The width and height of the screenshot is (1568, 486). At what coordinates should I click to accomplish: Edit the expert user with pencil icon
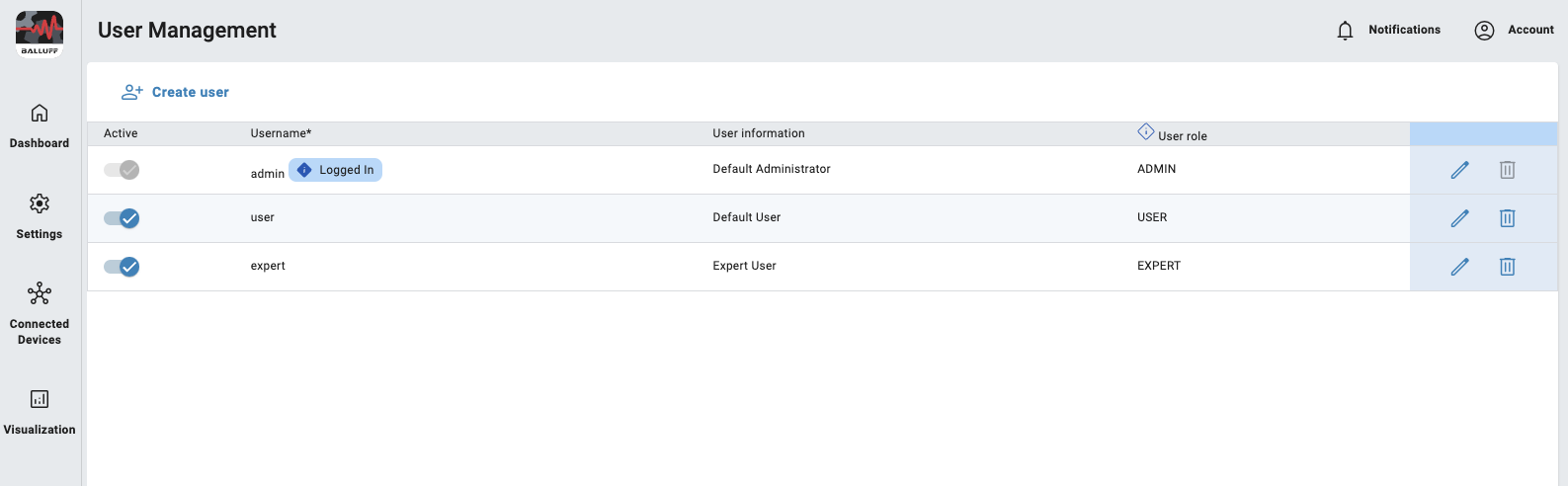(x=1459, y=267)
